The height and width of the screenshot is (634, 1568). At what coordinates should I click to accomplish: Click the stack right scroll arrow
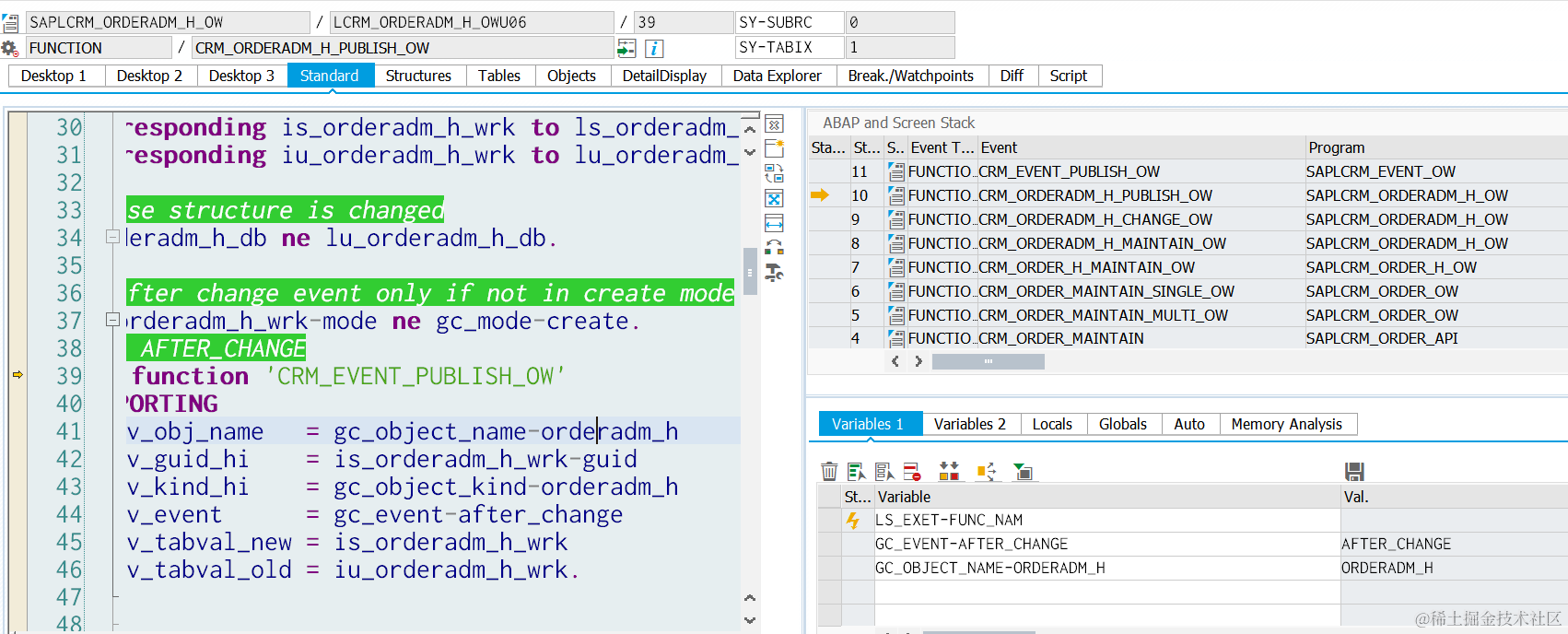(x=919, y=362)
